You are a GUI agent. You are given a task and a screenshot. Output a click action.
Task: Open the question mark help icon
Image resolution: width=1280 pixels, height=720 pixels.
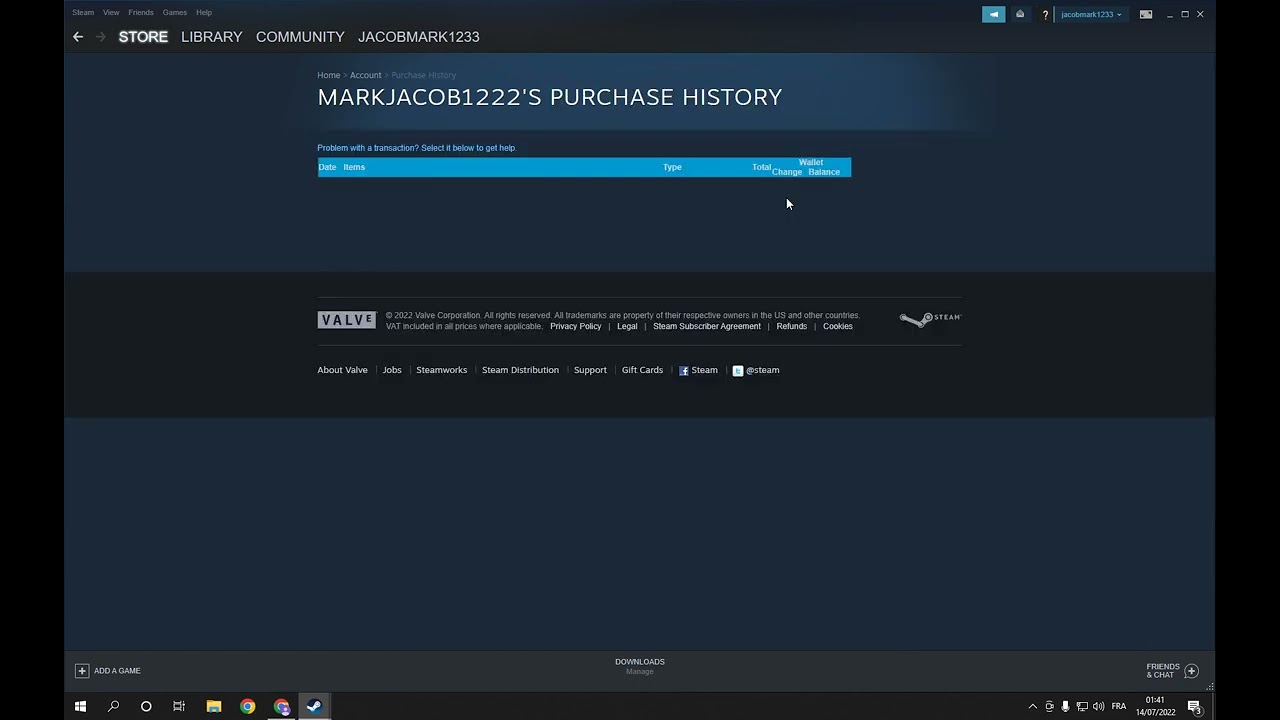[1045, 15]
